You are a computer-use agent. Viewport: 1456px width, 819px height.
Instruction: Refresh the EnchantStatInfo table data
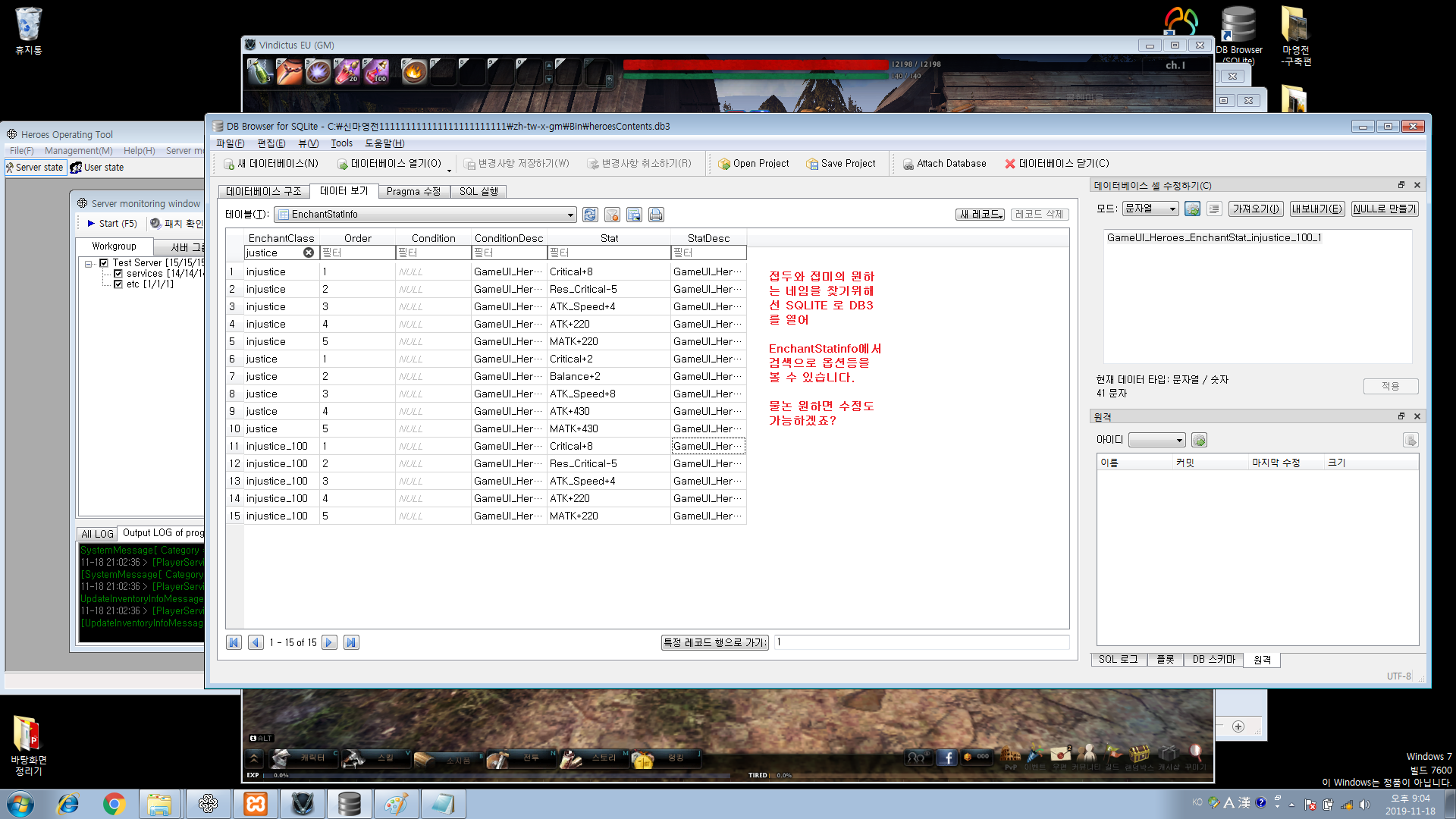pyautogui.click(x=590, y=215)
